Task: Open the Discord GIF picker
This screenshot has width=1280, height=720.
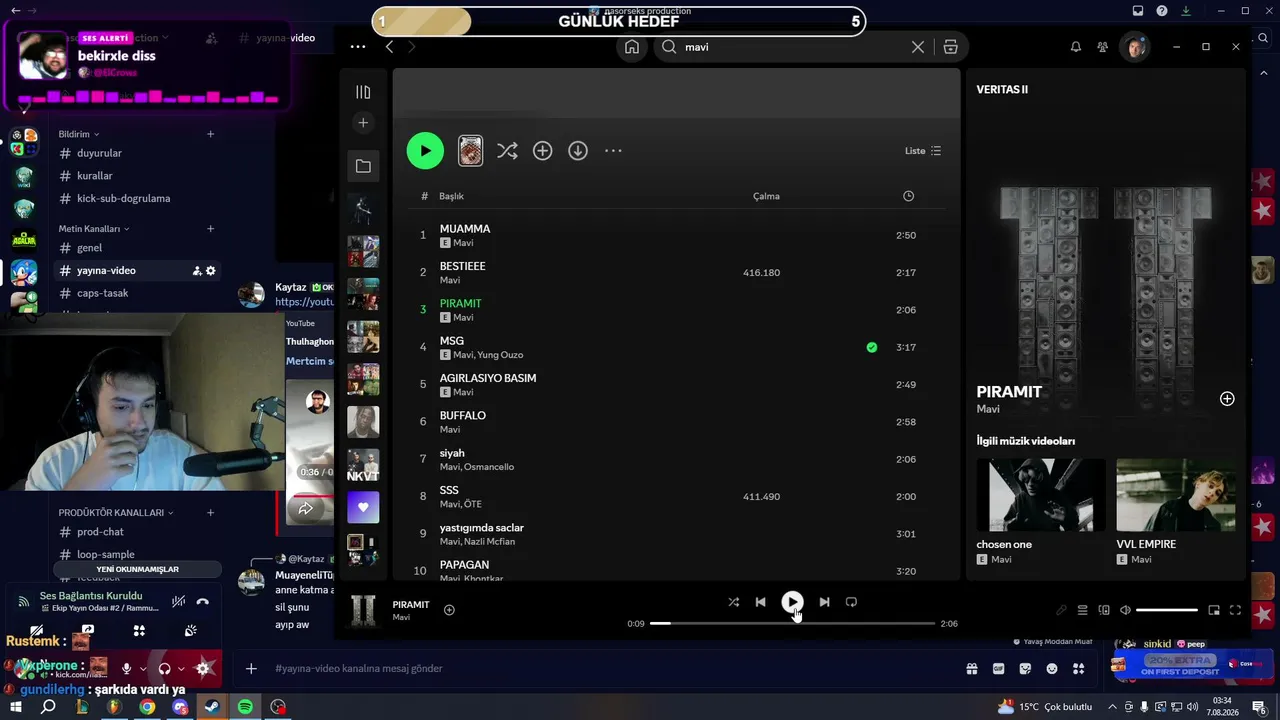Action: click(998, 669)
